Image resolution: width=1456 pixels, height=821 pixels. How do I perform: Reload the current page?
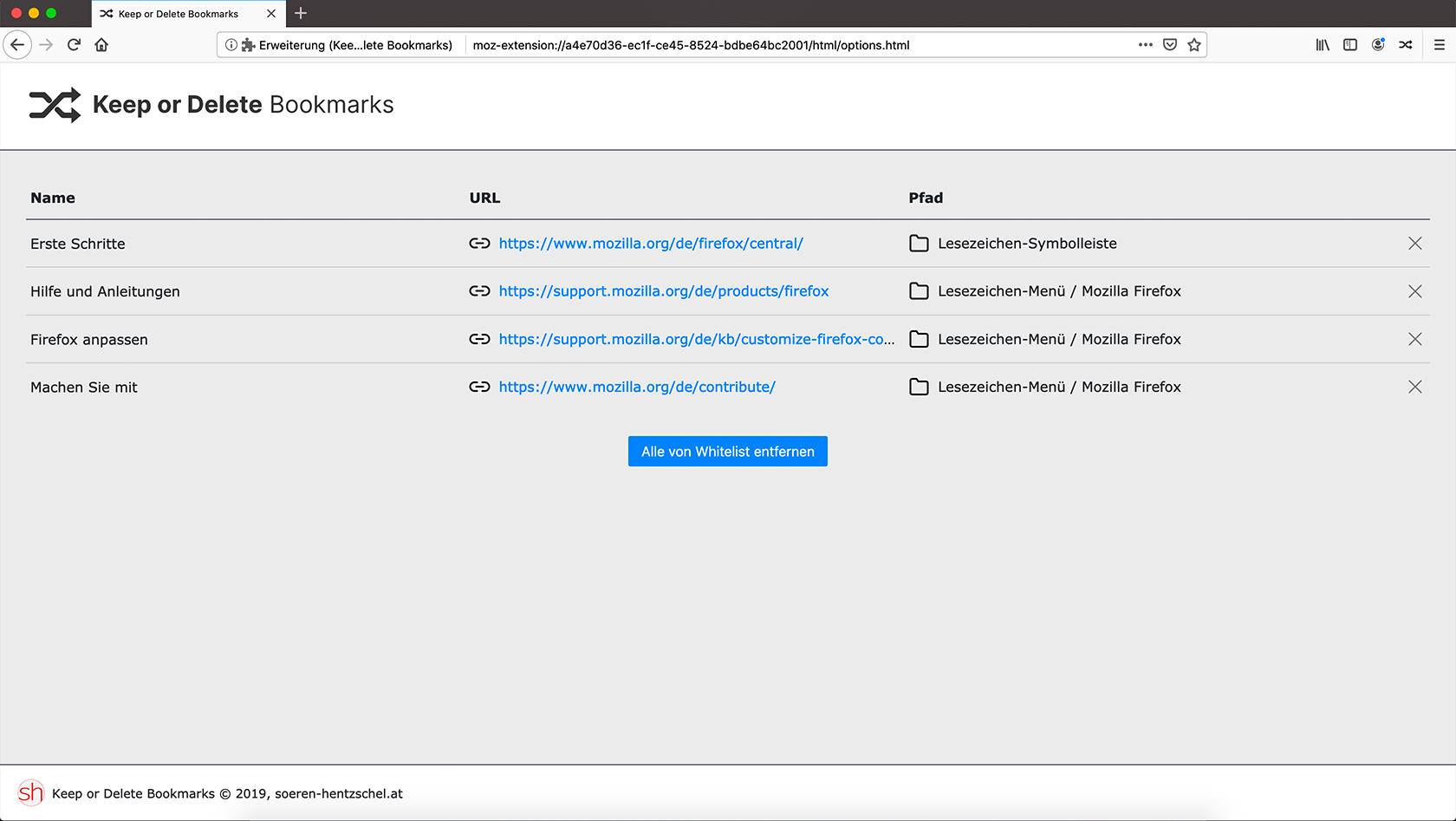tap(74, 45)
